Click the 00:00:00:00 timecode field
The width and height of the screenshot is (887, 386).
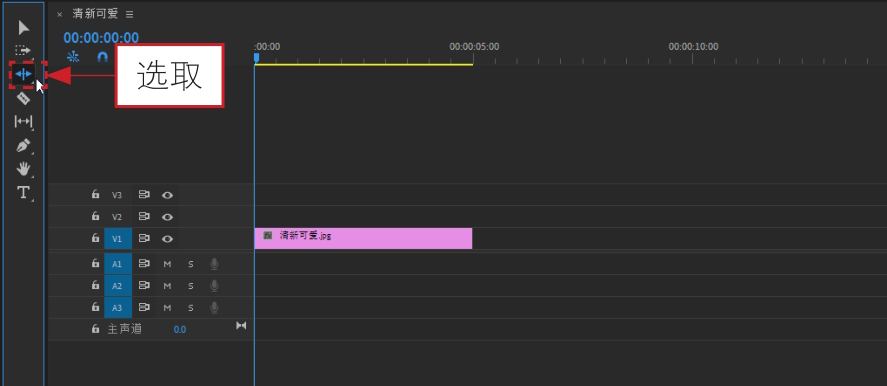pos(101,38)
